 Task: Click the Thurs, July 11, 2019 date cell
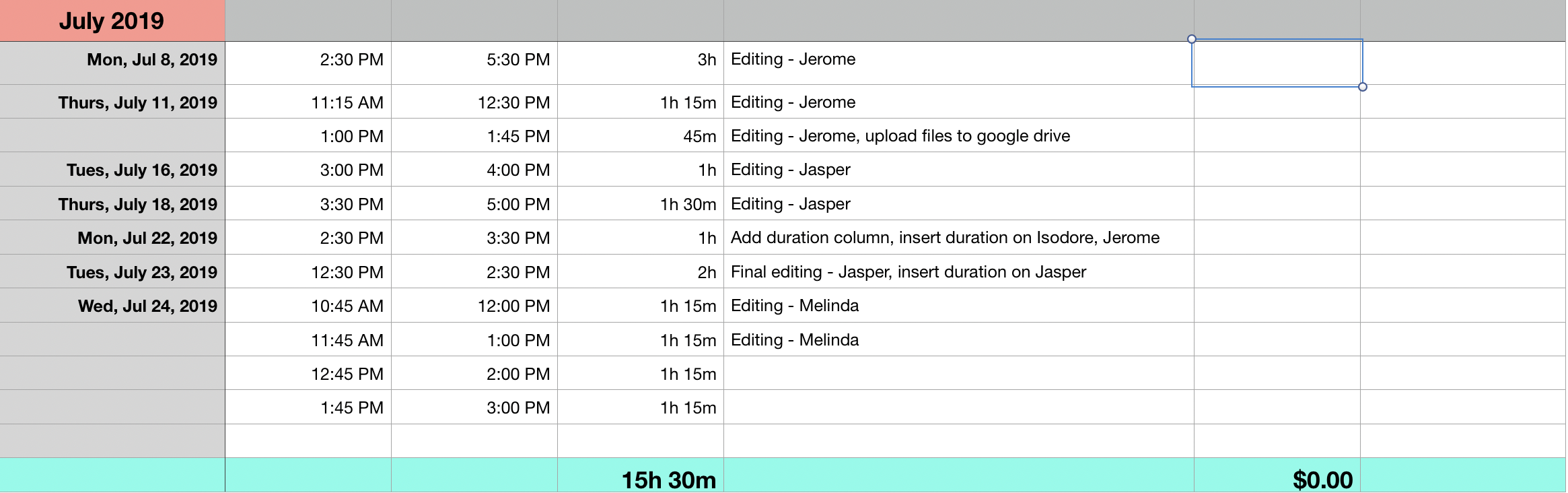112,102
